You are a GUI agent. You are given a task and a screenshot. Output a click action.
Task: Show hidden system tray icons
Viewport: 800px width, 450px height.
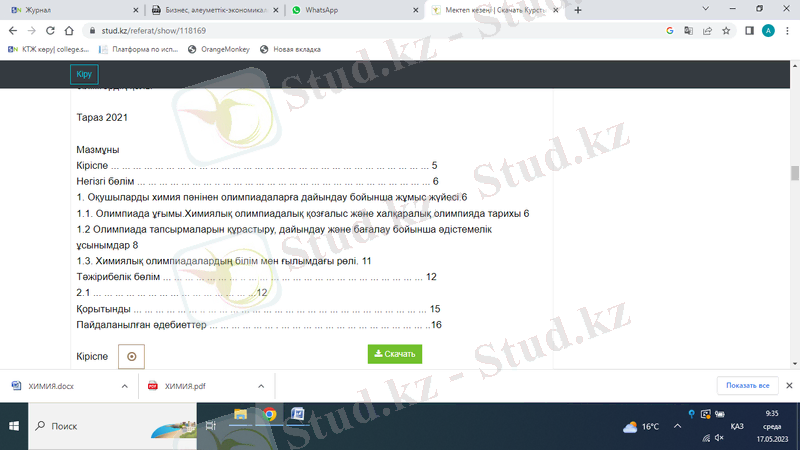[677, 426]
